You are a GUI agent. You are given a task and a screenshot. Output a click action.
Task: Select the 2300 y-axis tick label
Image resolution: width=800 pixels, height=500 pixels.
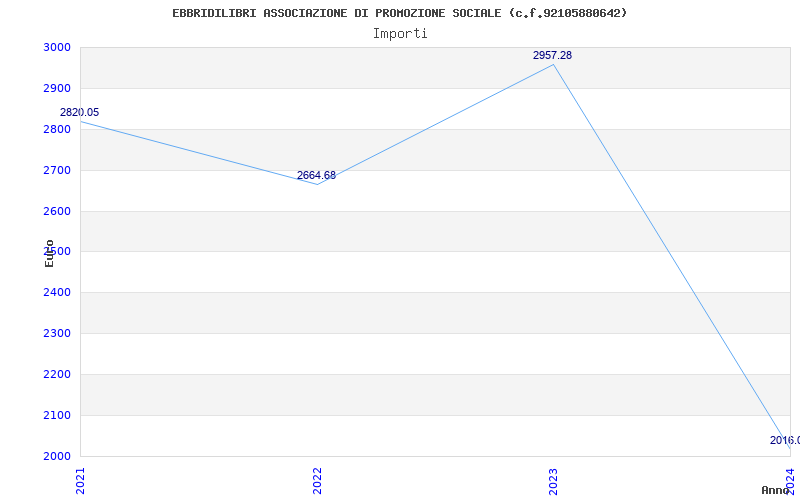pyautogui.click(x=57, y=334)
